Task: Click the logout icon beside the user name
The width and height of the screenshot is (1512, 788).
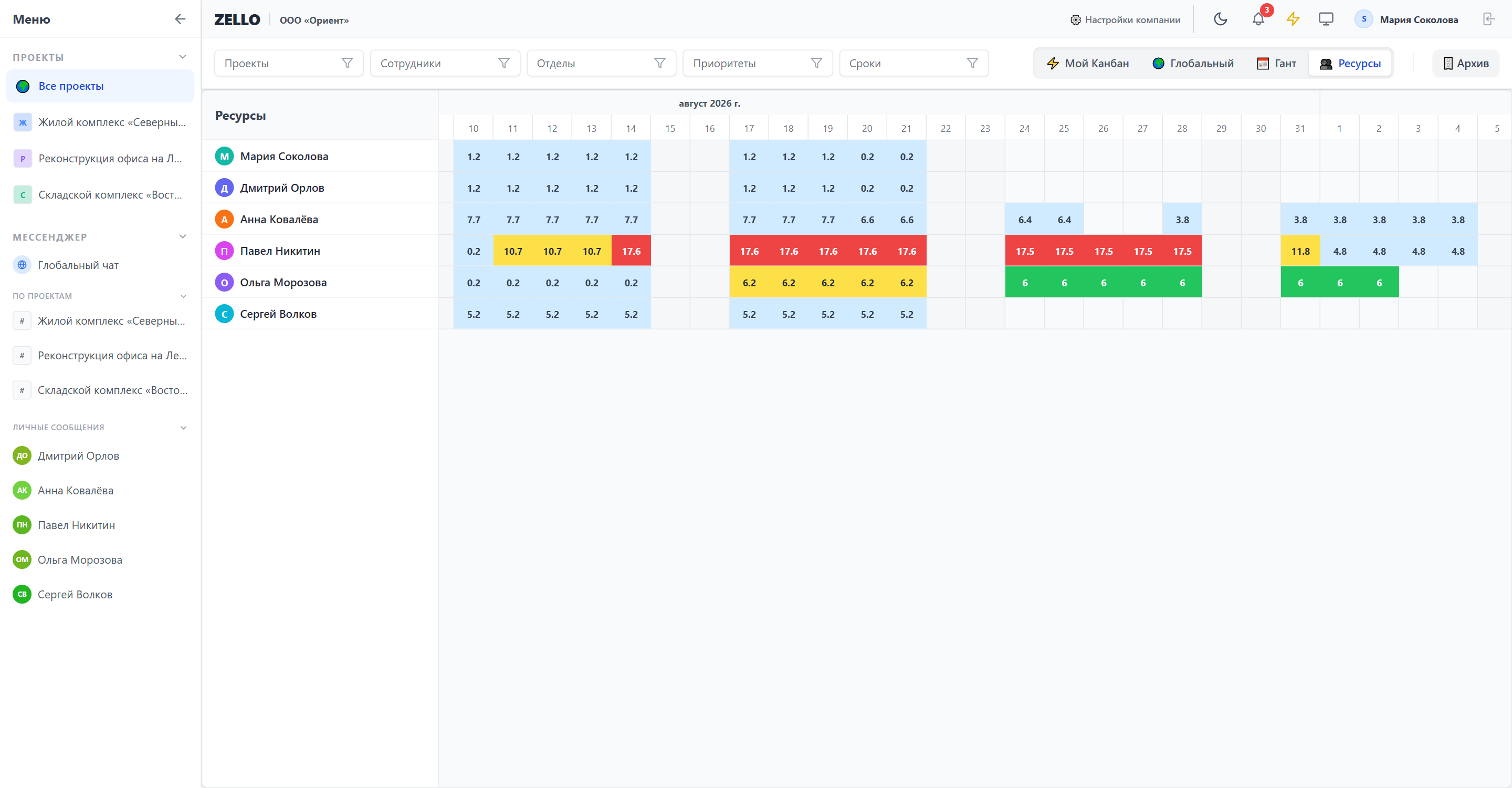Action: 1488,19
